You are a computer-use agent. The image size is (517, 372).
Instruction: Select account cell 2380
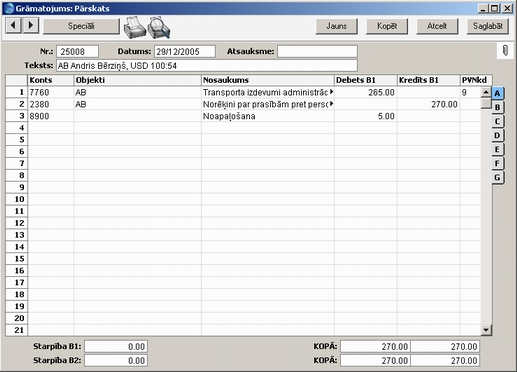[51, 104]
